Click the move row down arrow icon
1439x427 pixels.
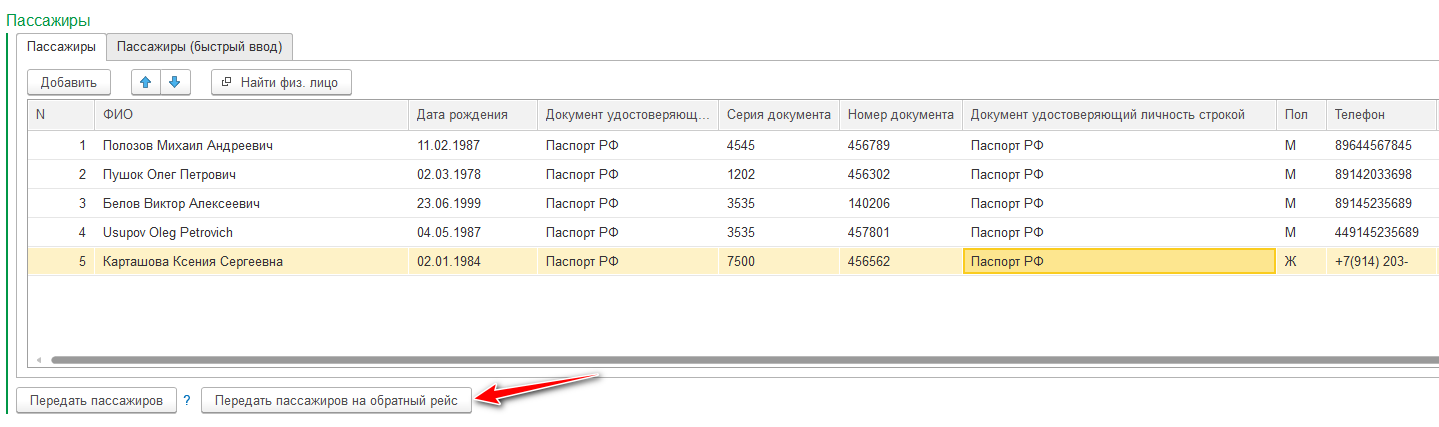point(174,82)
